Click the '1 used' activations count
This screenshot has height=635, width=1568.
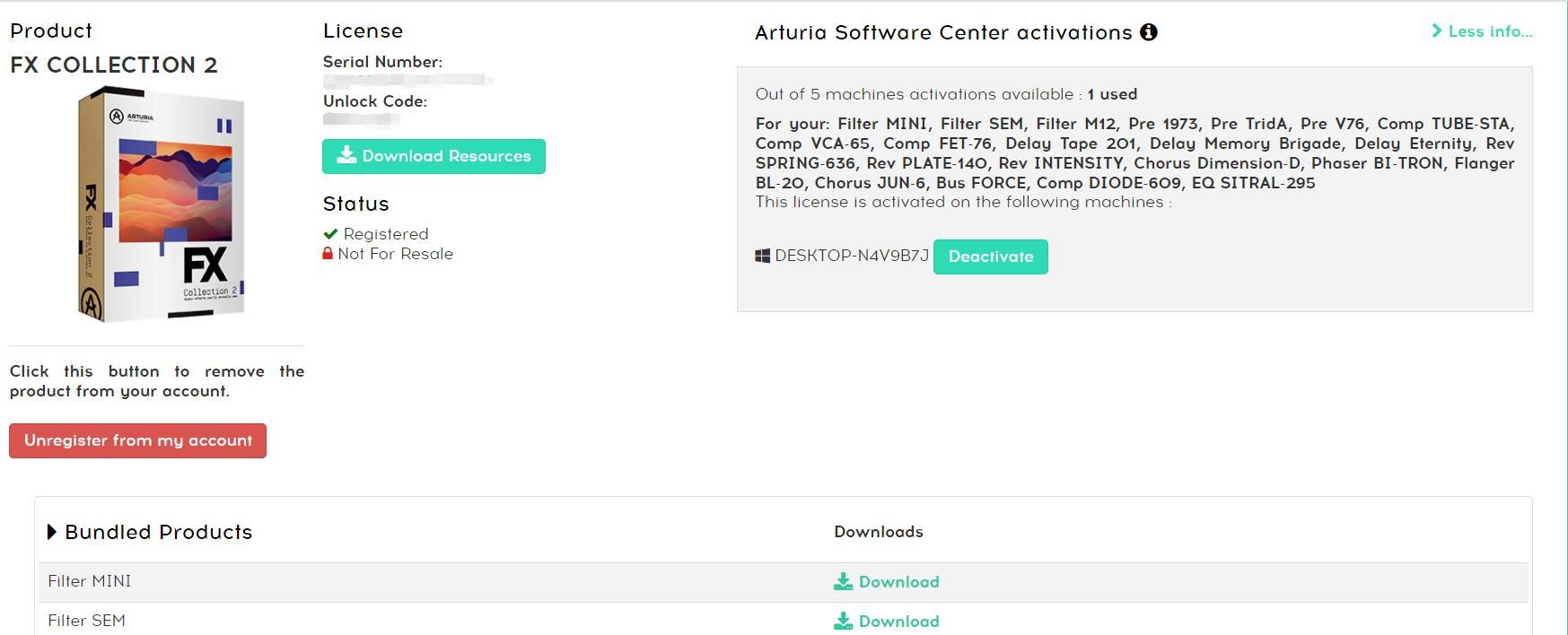pos(1112,94)
